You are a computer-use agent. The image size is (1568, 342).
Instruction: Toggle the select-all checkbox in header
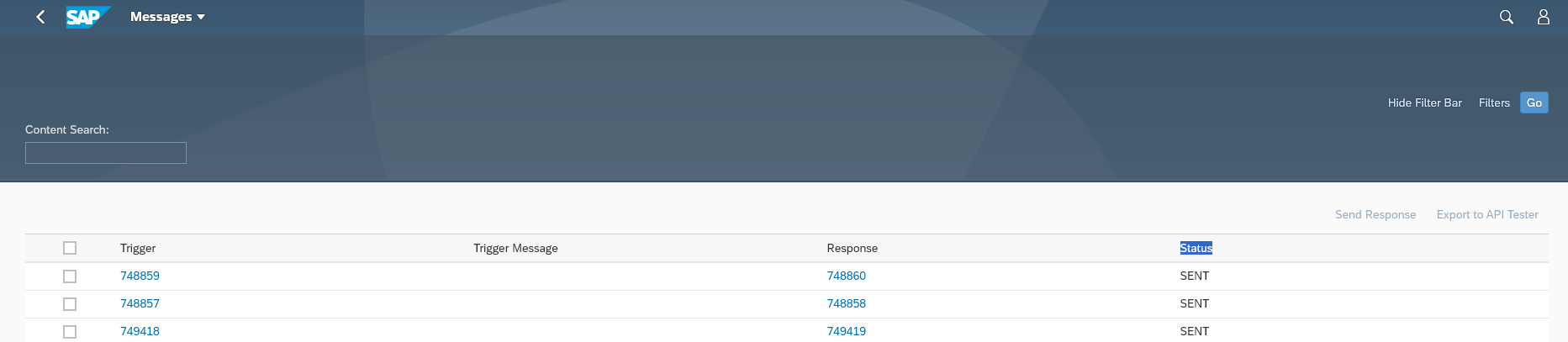70,248
